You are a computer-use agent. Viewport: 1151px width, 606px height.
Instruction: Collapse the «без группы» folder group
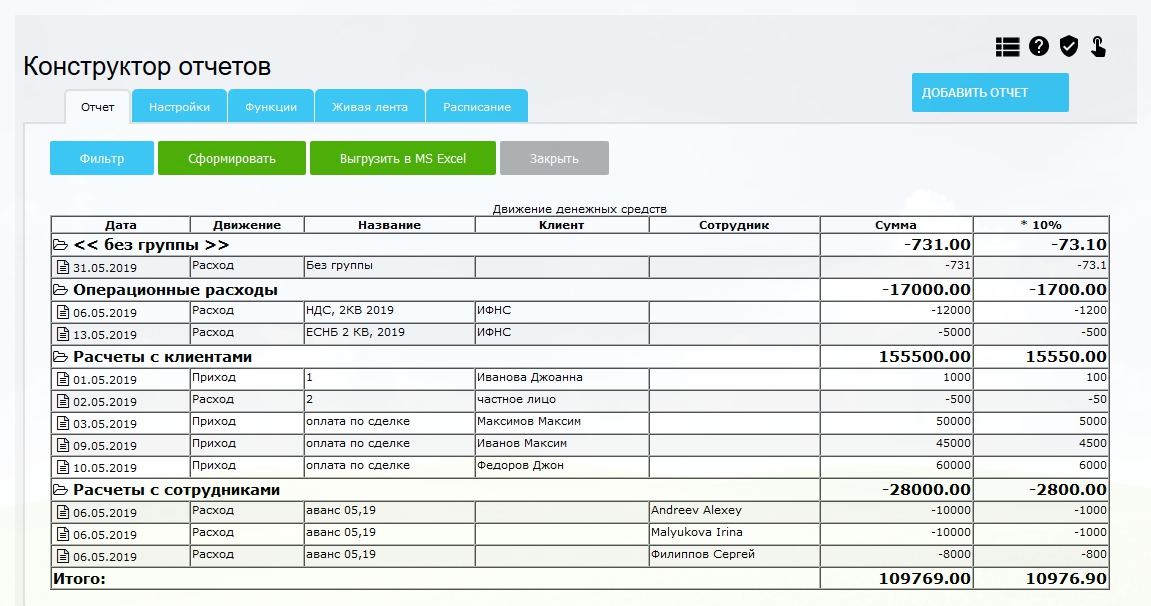[x=60, y=245]
